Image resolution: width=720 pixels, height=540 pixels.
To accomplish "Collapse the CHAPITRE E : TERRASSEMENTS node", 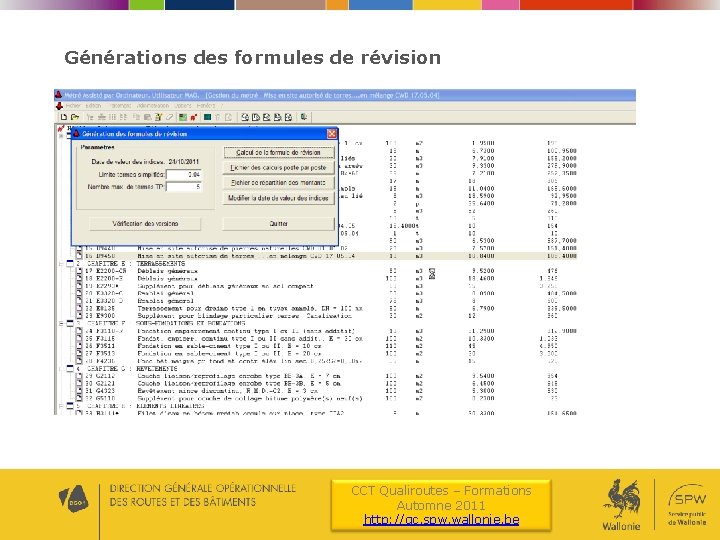I will pyautogui.click(x=61, y=264).
